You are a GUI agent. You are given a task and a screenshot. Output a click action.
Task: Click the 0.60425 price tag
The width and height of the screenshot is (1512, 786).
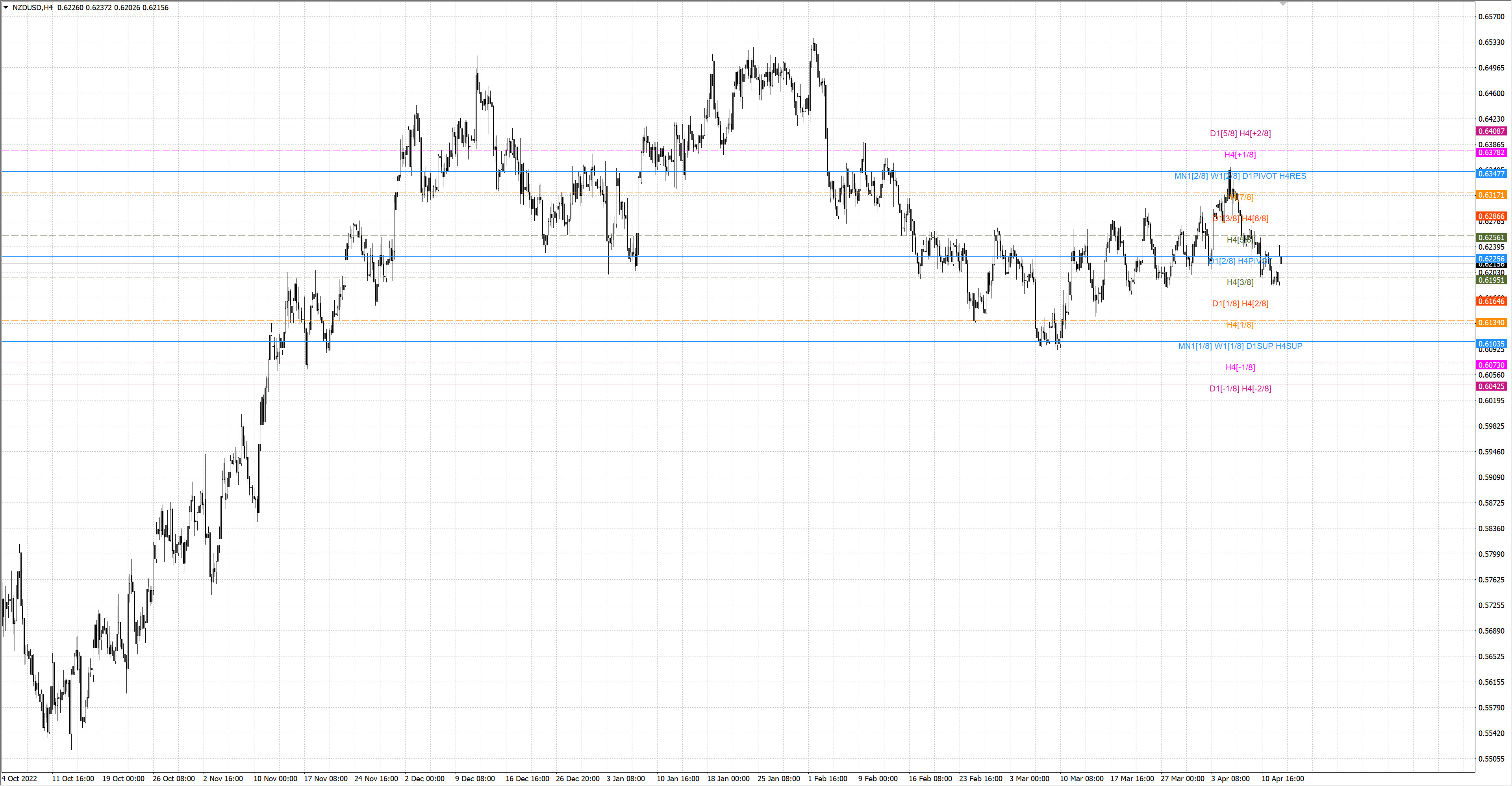[x=1492, y=386]
